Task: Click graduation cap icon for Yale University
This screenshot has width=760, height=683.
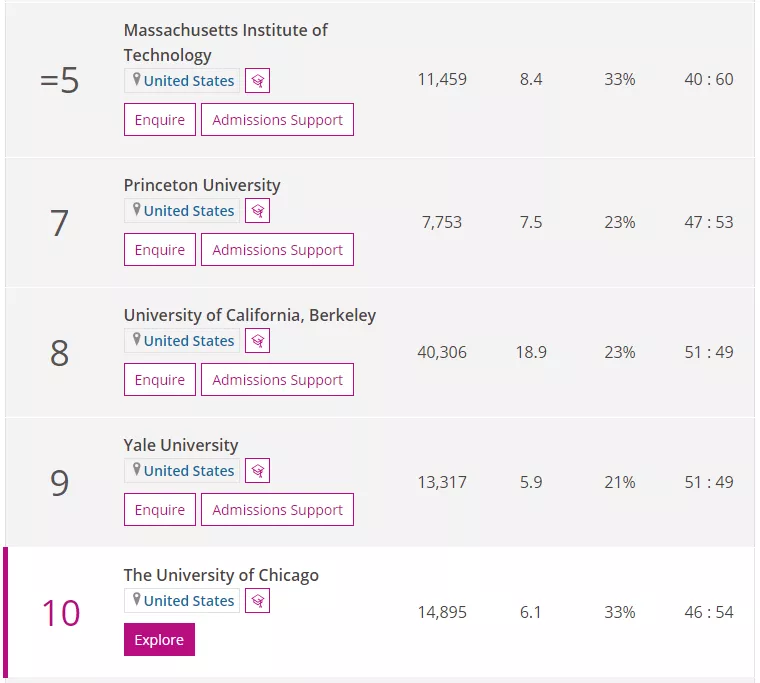Action: click(257, 471)
